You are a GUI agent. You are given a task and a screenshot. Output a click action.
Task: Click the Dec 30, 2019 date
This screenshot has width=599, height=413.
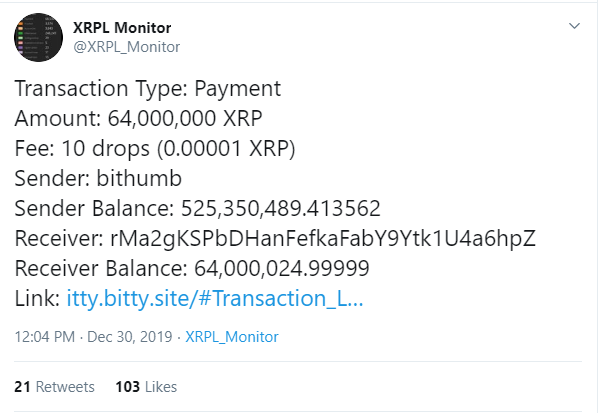pyautogui.click(x=130, y=337)
